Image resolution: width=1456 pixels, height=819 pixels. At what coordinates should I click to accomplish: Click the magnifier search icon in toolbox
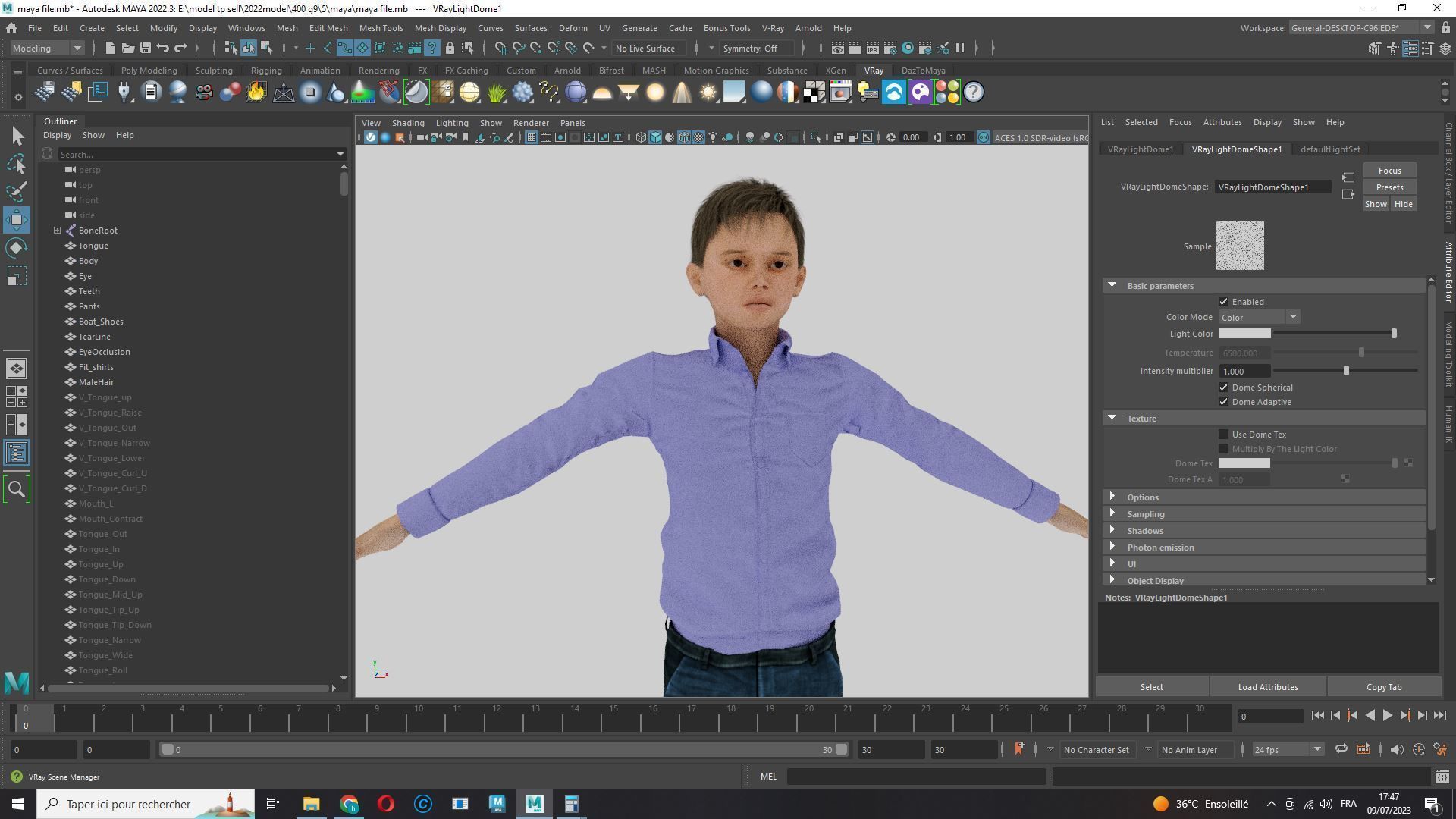[17, 489]
